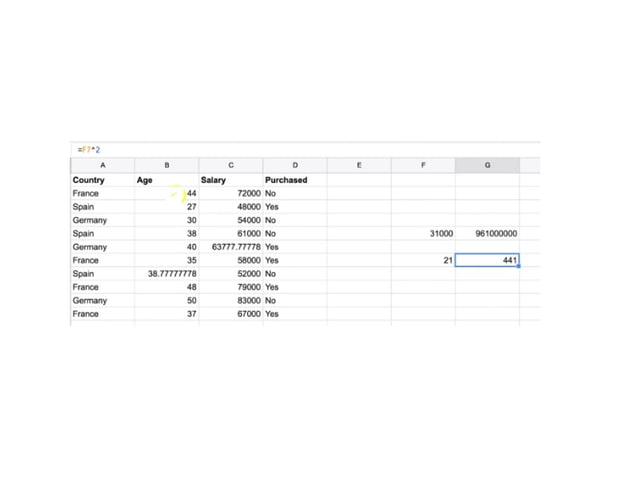Click the Country header cell
This screenshot has height=478, width=638.
(x=102, y=180)
